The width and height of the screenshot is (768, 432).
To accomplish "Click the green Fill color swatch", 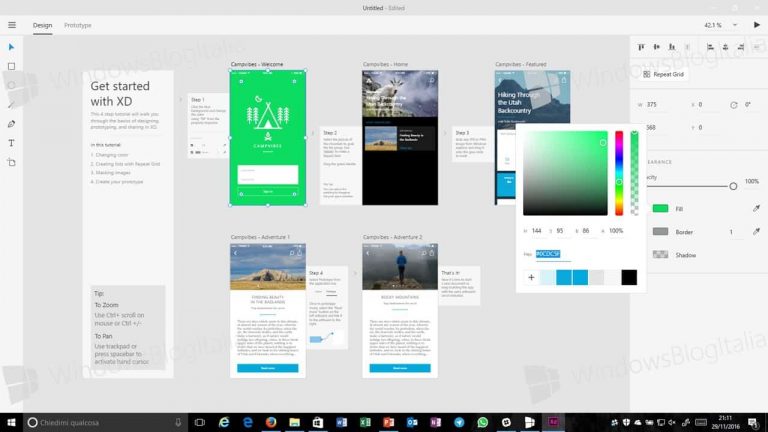I will [660, 209].
